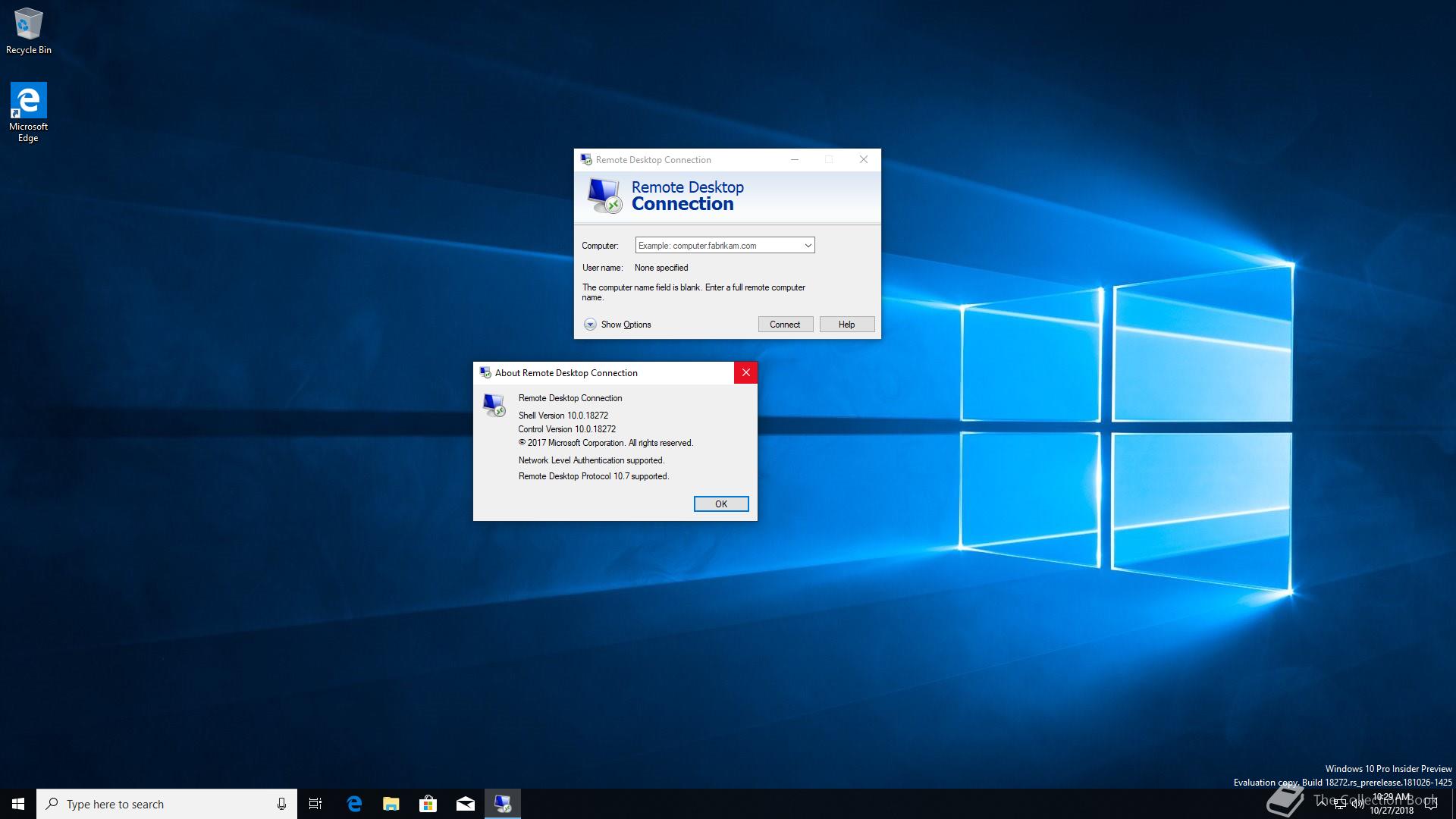The height and width of the screenshot is (819, 1456).
Task: Click the taskbar search box
Action: [x=167, y=804]
